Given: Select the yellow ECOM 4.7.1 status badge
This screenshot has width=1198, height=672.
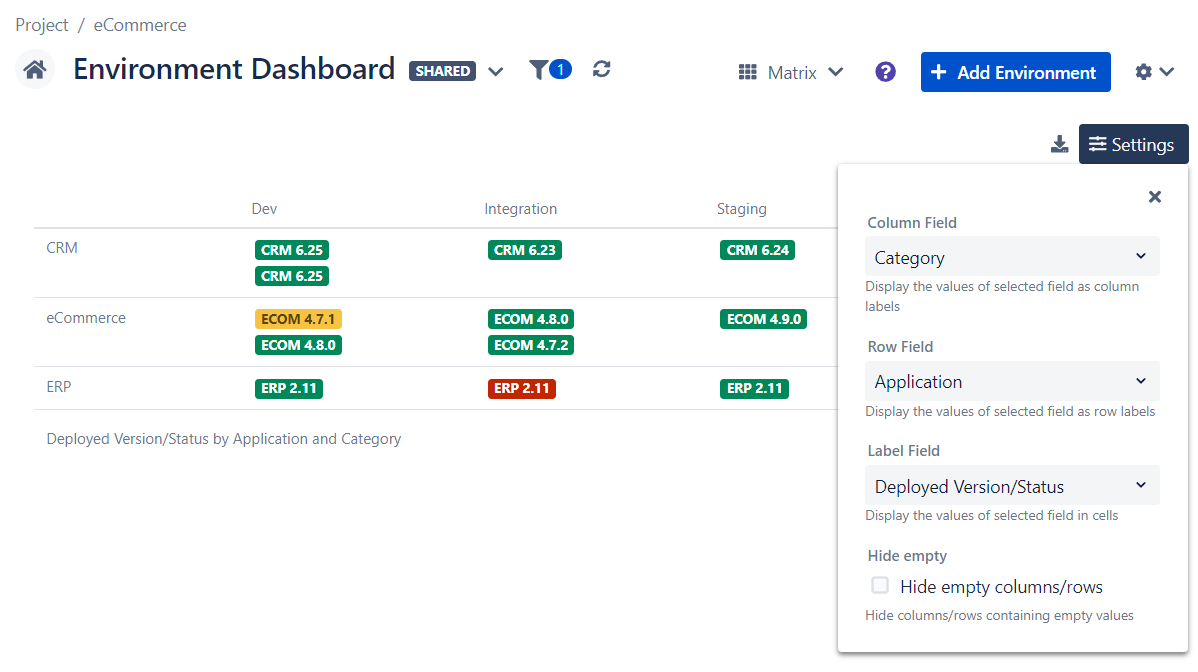Looking at the screenshot, I should point(298,319).
